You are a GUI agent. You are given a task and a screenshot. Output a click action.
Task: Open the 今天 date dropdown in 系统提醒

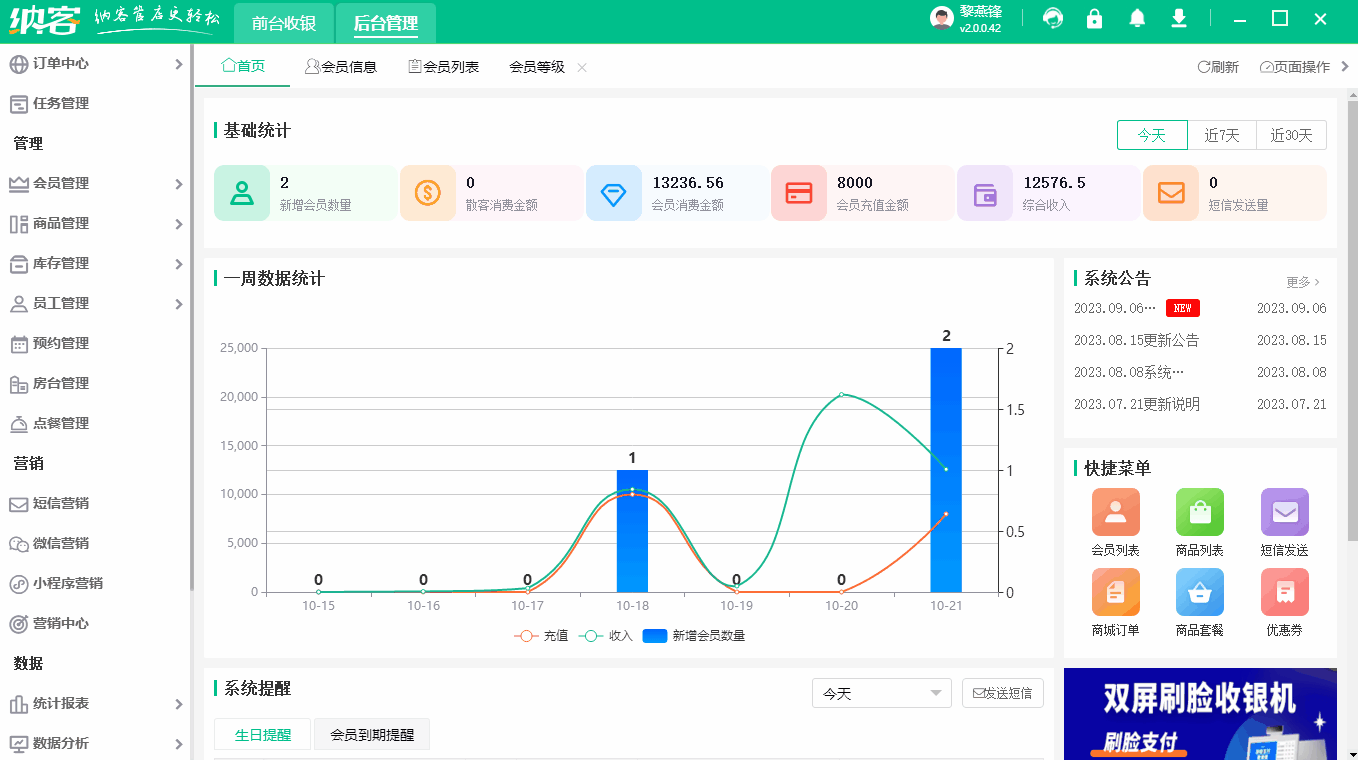881,692
